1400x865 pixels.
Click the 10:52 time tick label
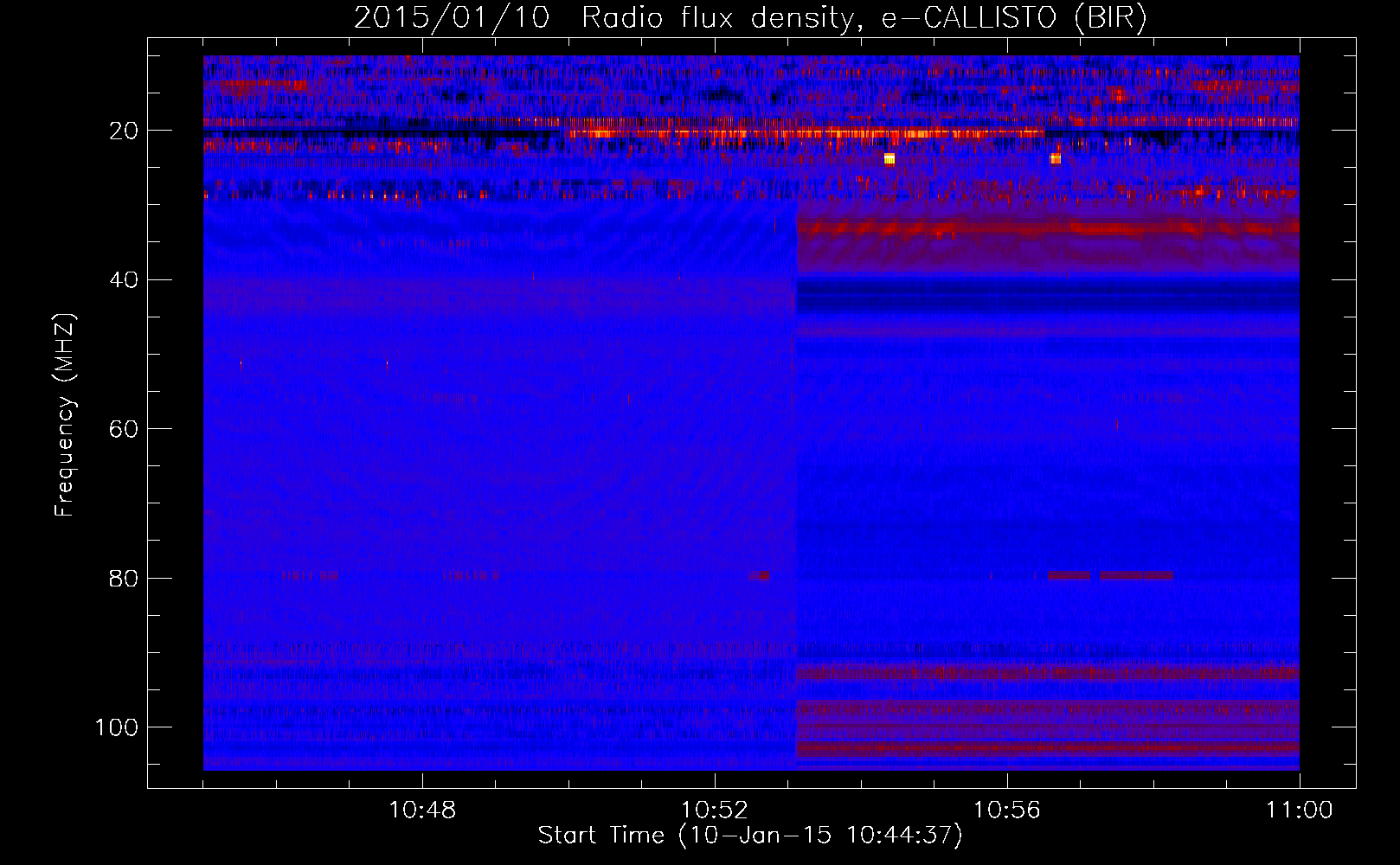click(x=715, y=811)
